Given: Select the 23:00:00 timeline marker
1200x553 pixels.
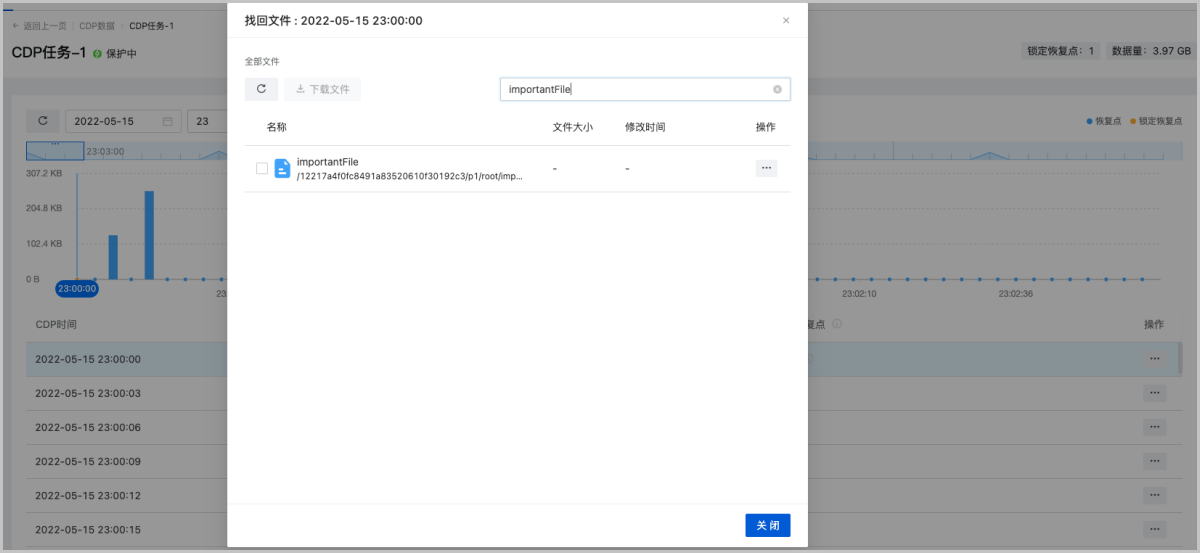Looking at the screenshot, I should point(76,288).
